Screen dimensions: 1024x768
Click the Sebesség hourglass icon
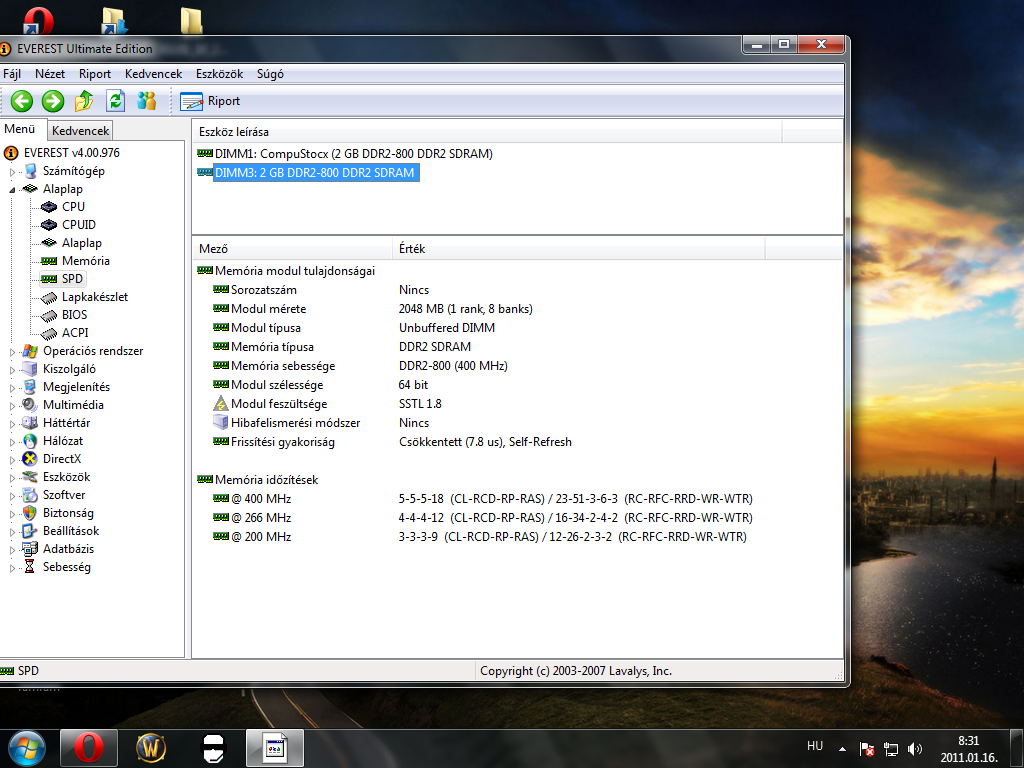(30, 568)
